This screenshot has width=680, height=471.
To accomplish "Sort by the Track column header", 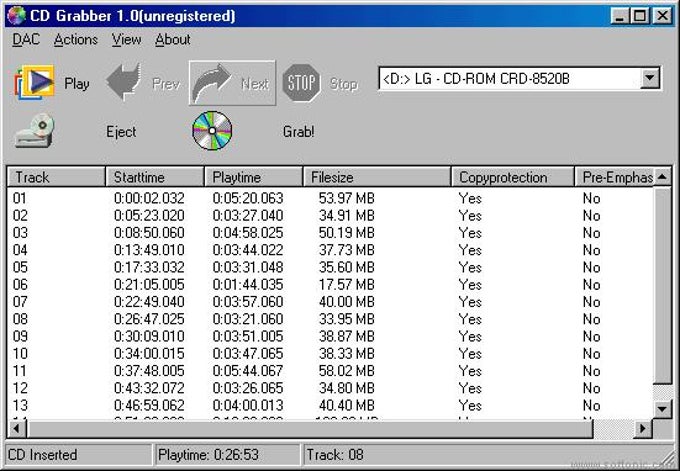I will pos(56,177).
